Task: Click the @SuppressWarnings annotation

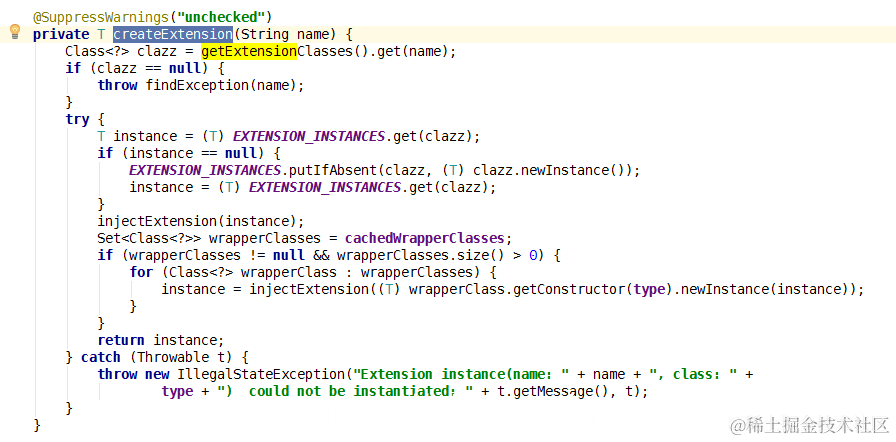Action: coord(100,17)
